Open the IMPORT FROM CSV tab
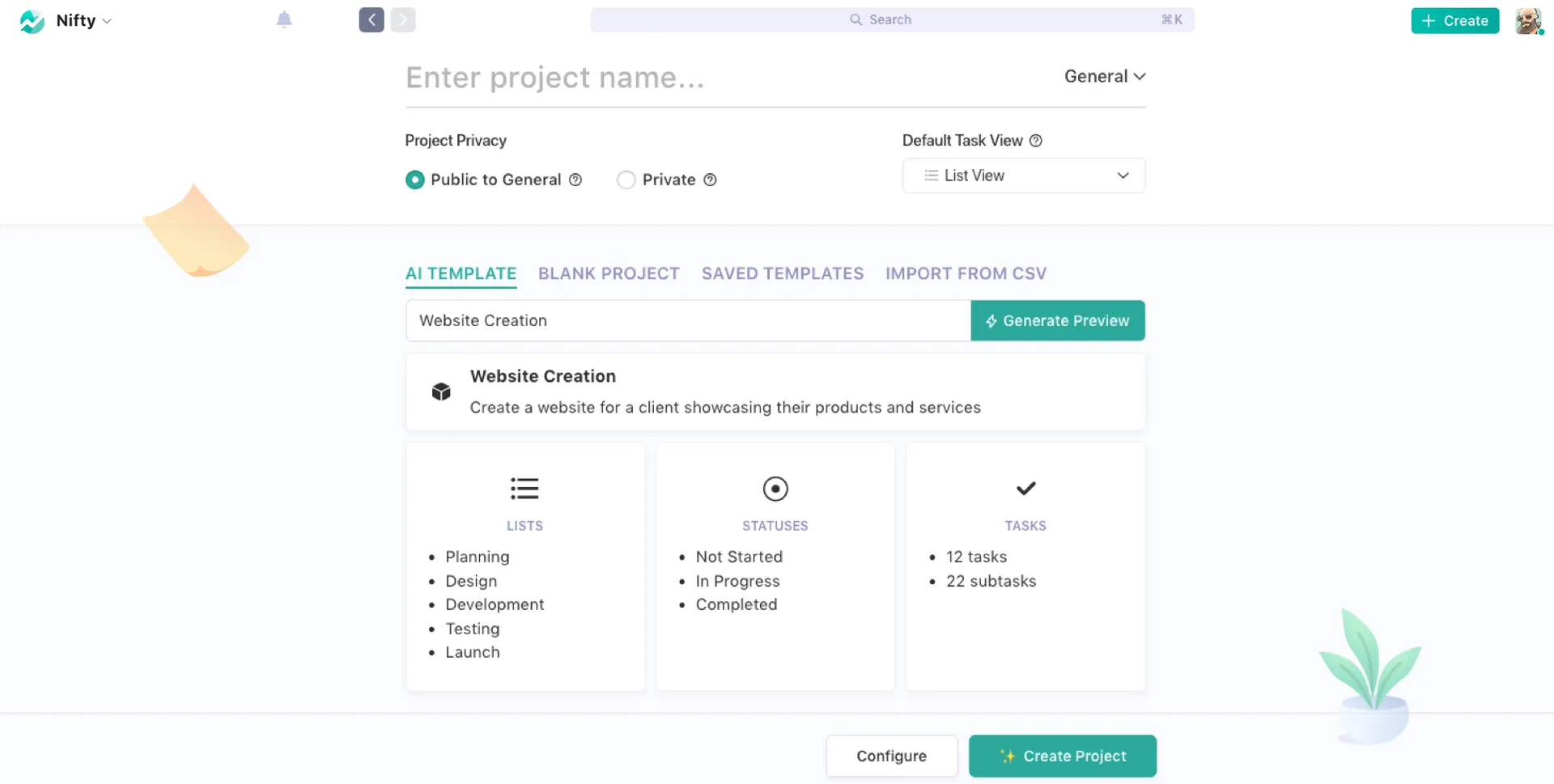 pyautogui.click(x=966, y=273)
